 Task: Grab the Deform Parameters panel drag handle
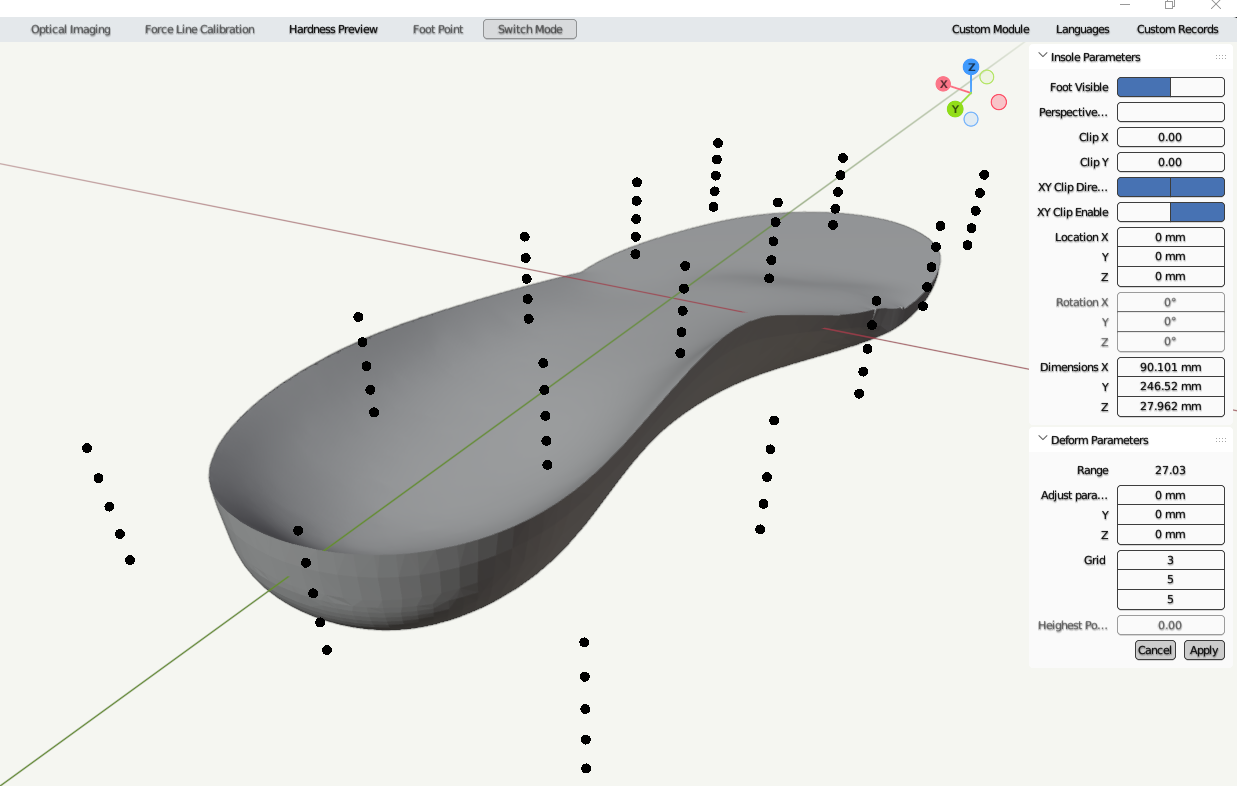coord(1220,440)
